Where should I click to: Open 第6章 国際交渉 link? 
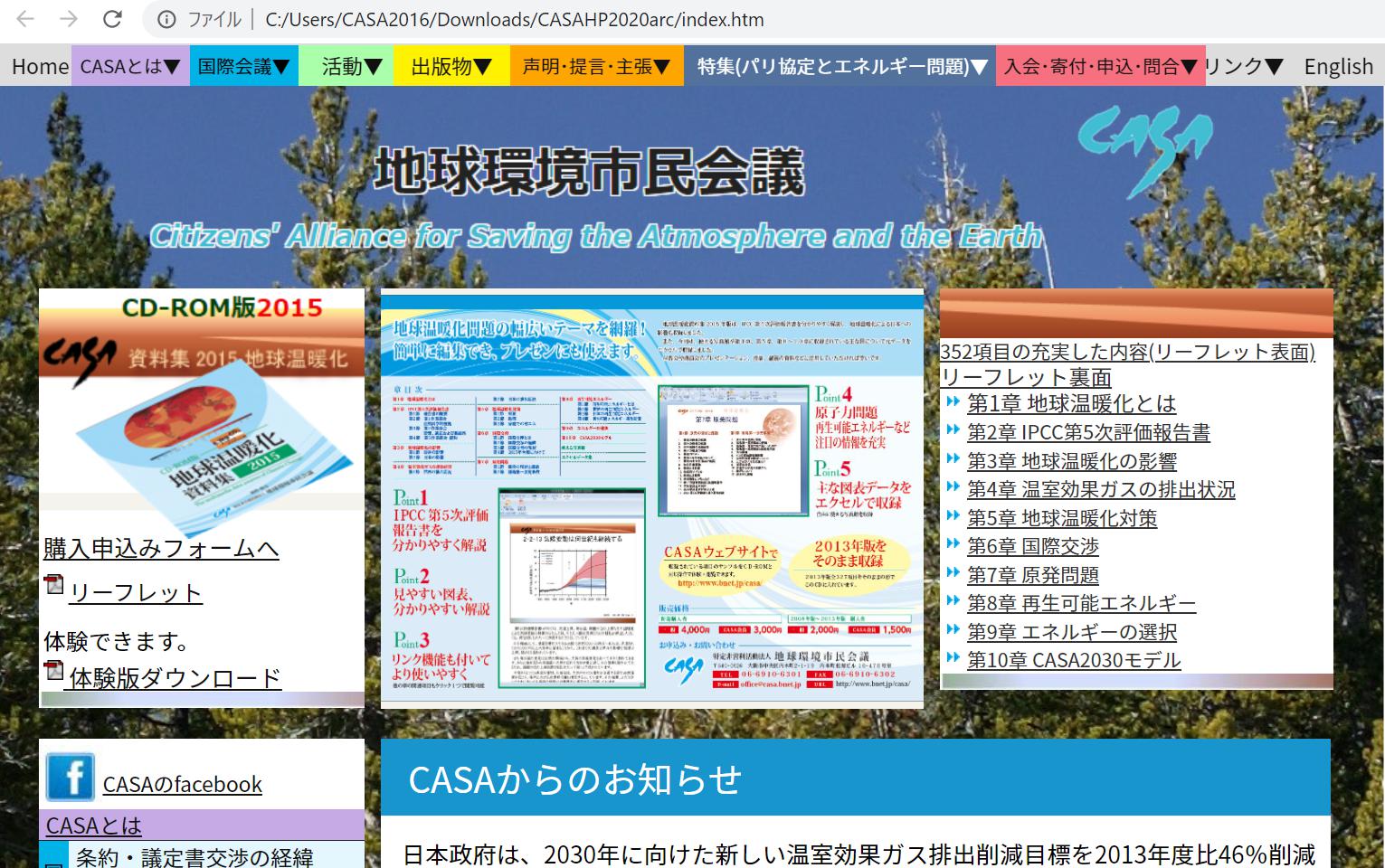tap(1033, 546)
